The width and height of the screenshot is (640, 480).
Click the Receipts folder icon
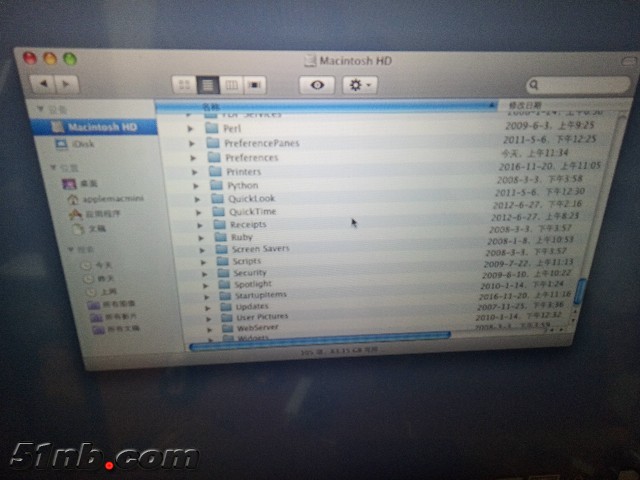pyautogui.click(x=220, y=224)
